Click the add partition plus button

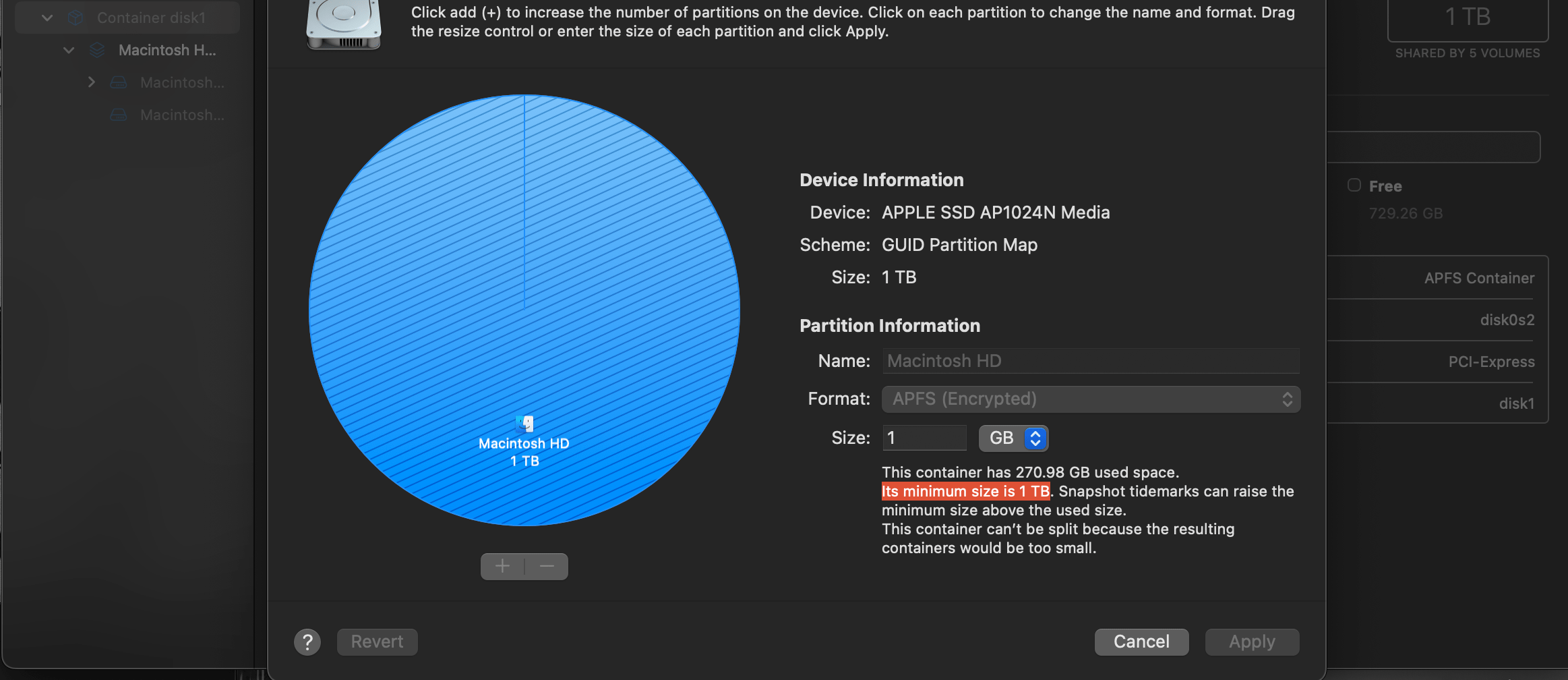pos(502,566)
